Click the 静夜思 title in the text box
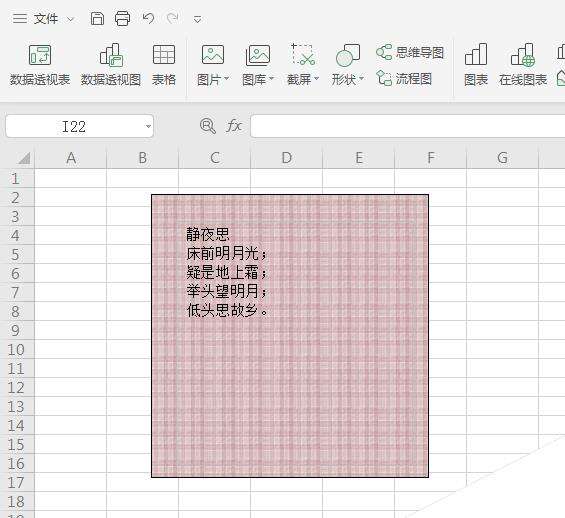This screenshot has width=565, height=518. [x=208, y=235]
